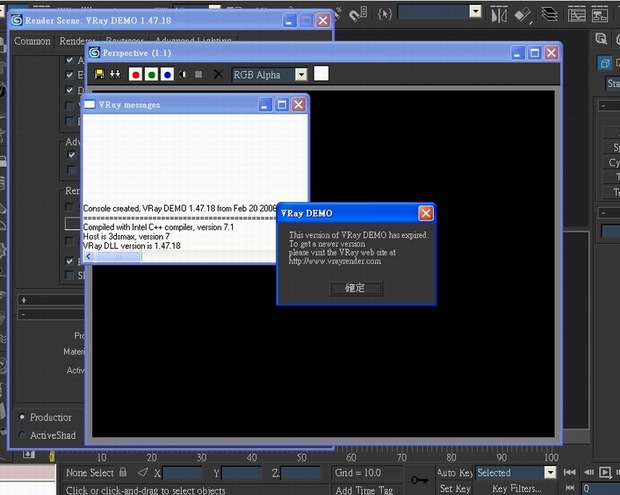Screen dimensions: 620x495
Task: Click yellow time slider marker at frame 0
Action: coord(51,457)
